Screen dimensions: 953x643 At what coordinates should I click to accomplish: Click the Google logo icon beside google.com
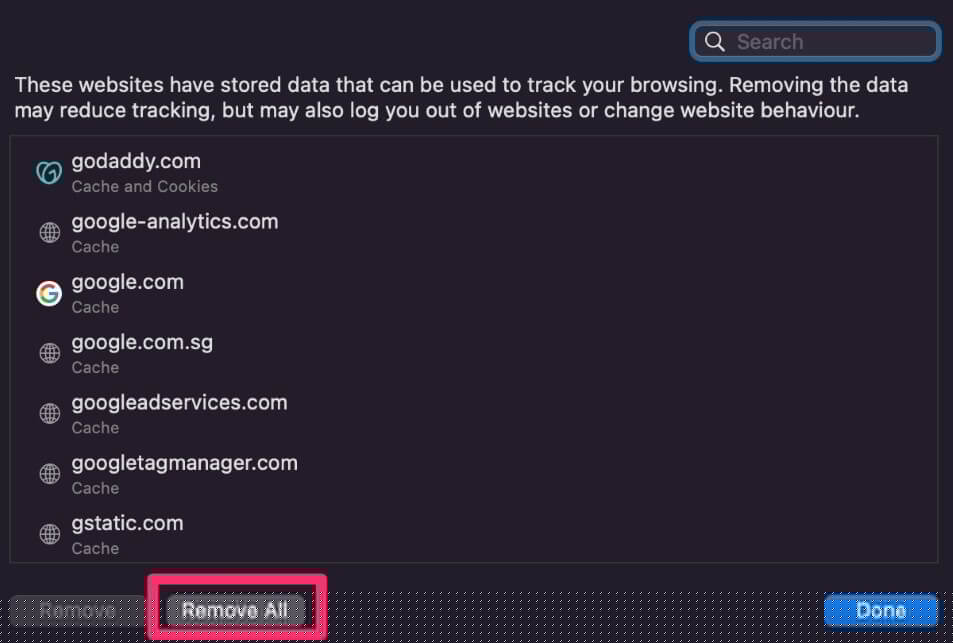[49, 293]
